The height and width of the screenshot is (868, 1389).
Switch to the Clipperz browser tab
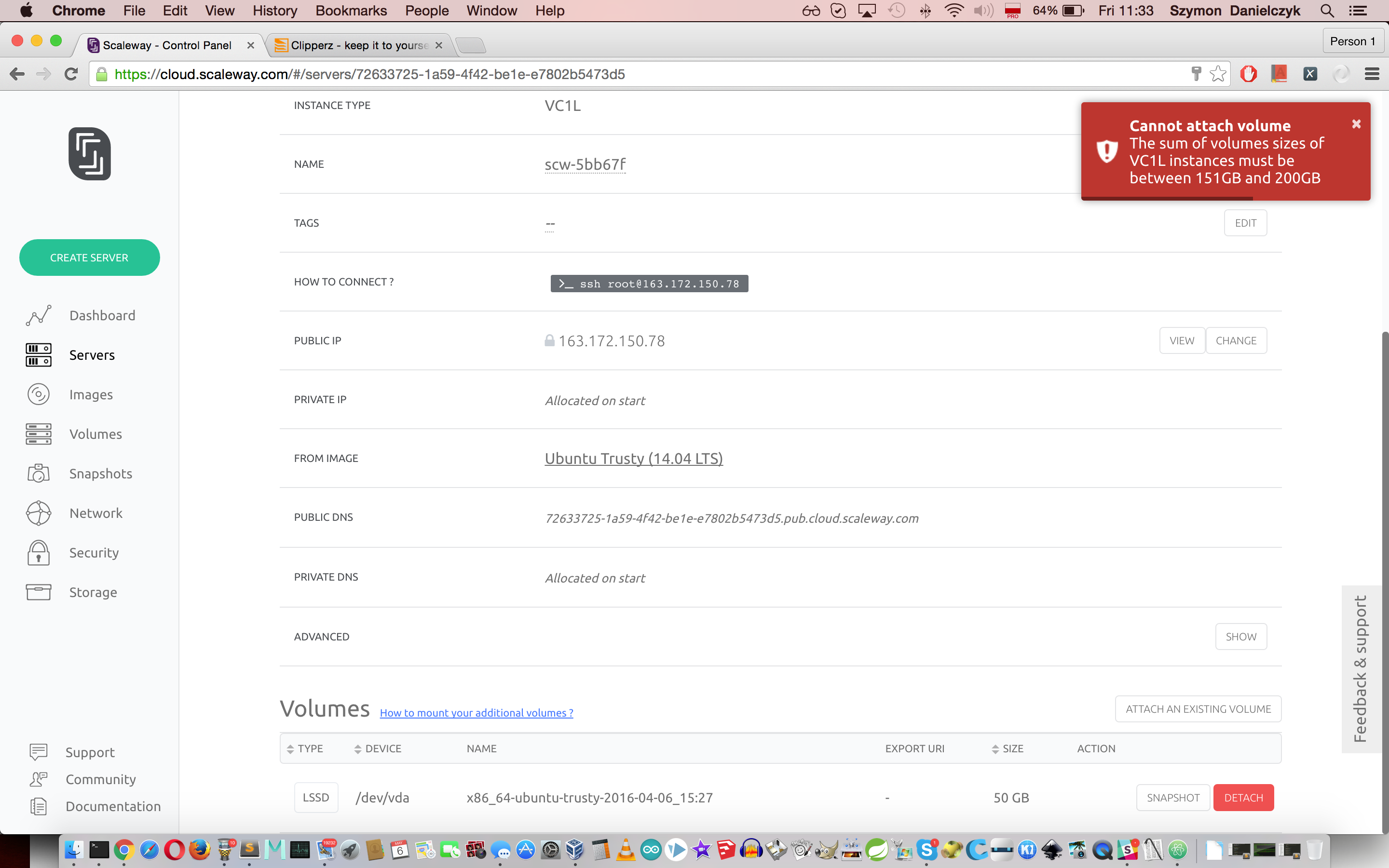coord(360,45)
